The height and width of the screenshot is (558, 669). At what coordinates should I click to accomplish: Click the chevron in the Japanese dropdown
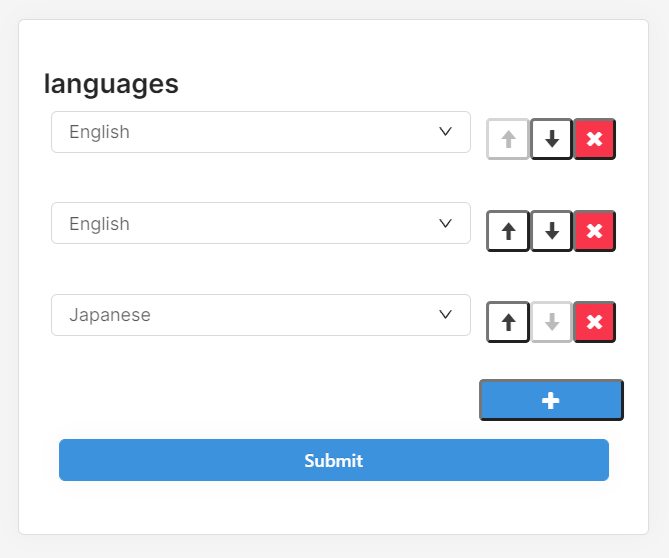coord(446,315)
